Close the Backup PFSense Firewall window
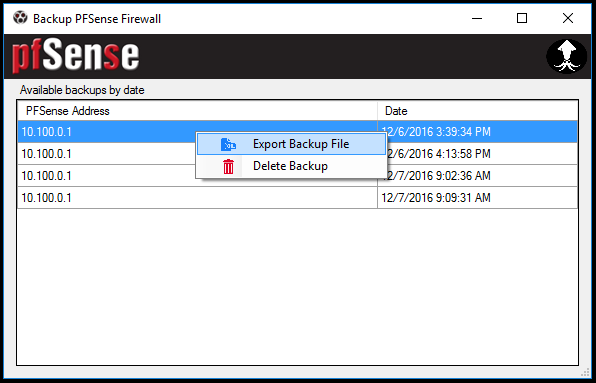The width and height of the screenshot is (596, 383). (568, 18)
